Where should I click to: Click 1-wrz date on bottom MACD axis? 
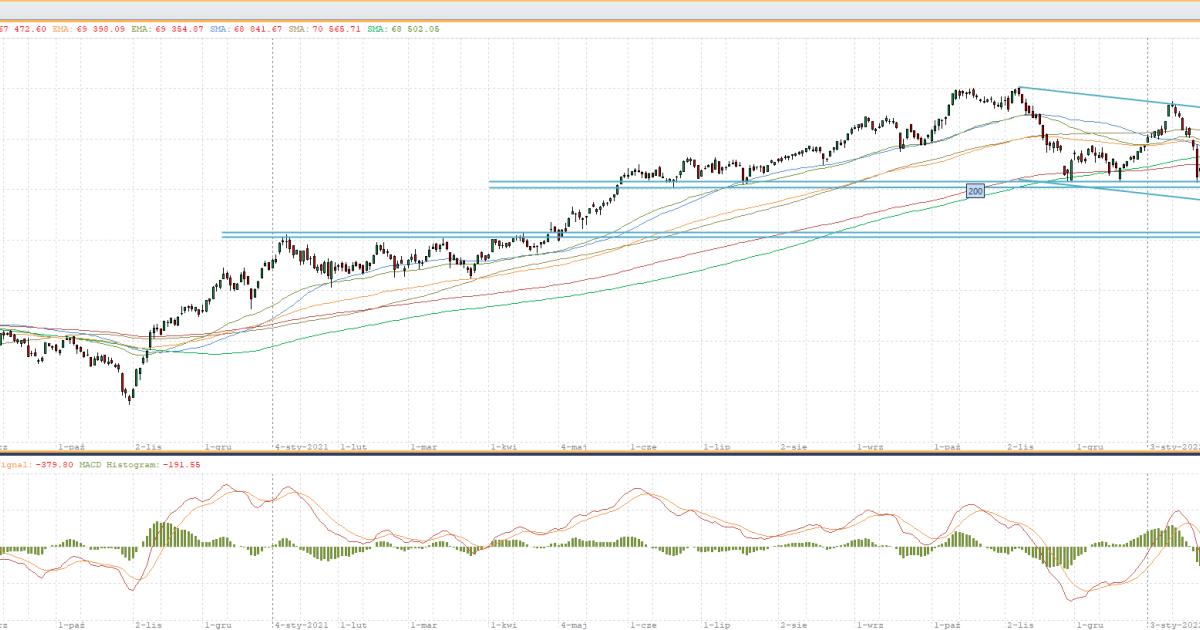click(869, 625)
